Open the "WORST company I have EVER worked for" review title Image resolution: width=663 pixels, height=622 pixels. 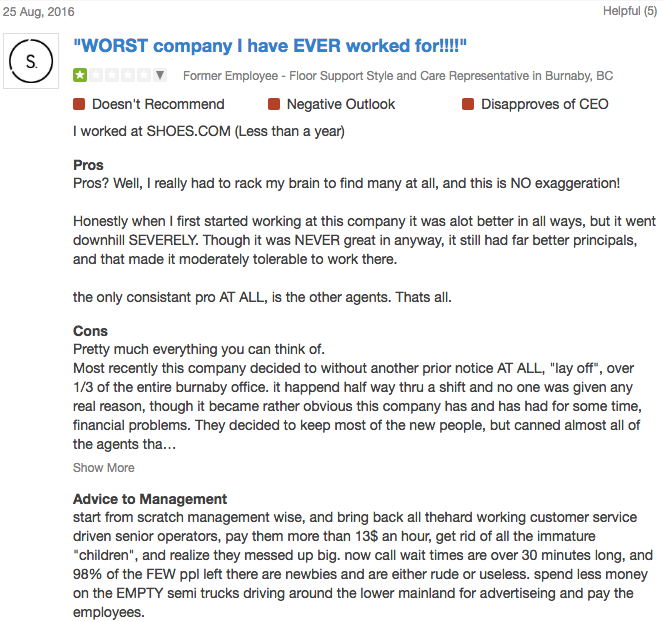tap(271, 47)
